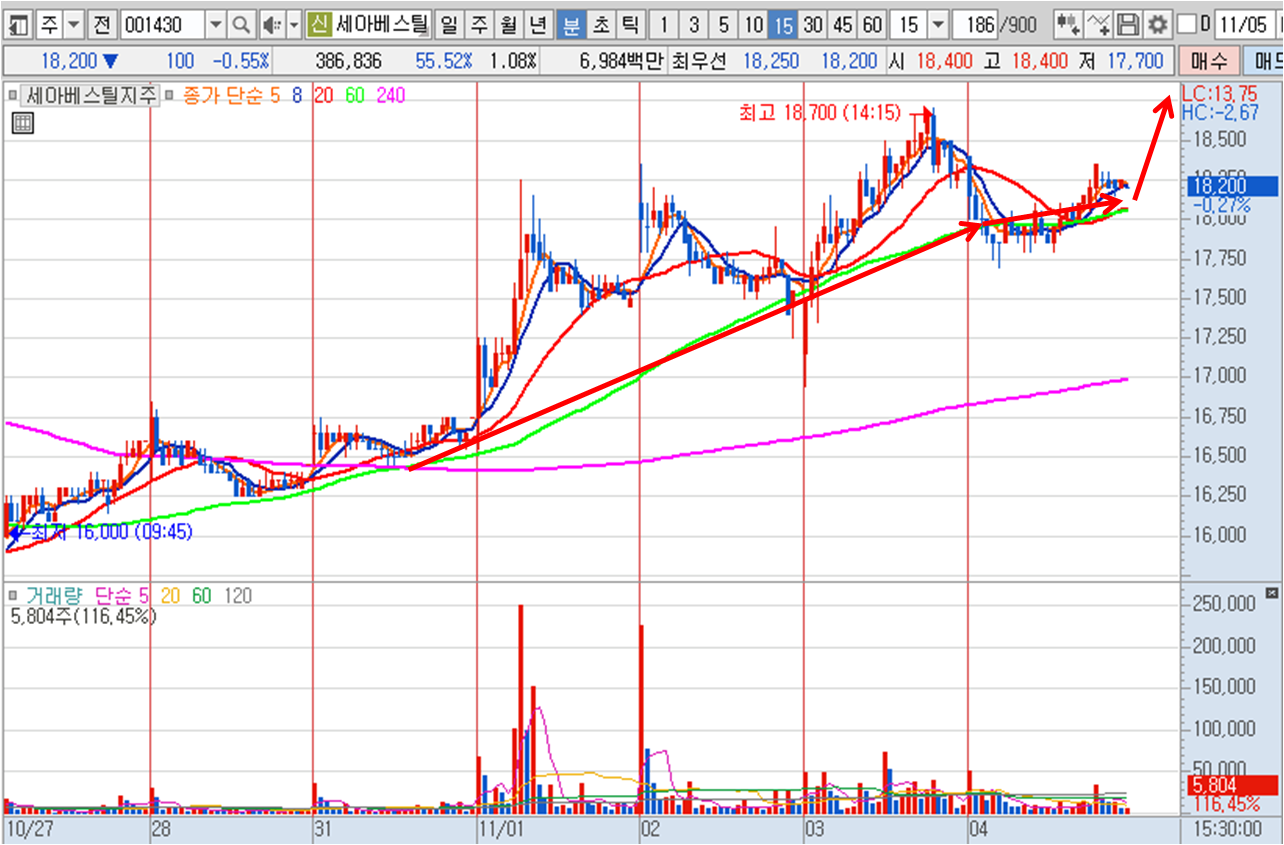Click the magenta 240 moving average label

click(x=391, y=97)
